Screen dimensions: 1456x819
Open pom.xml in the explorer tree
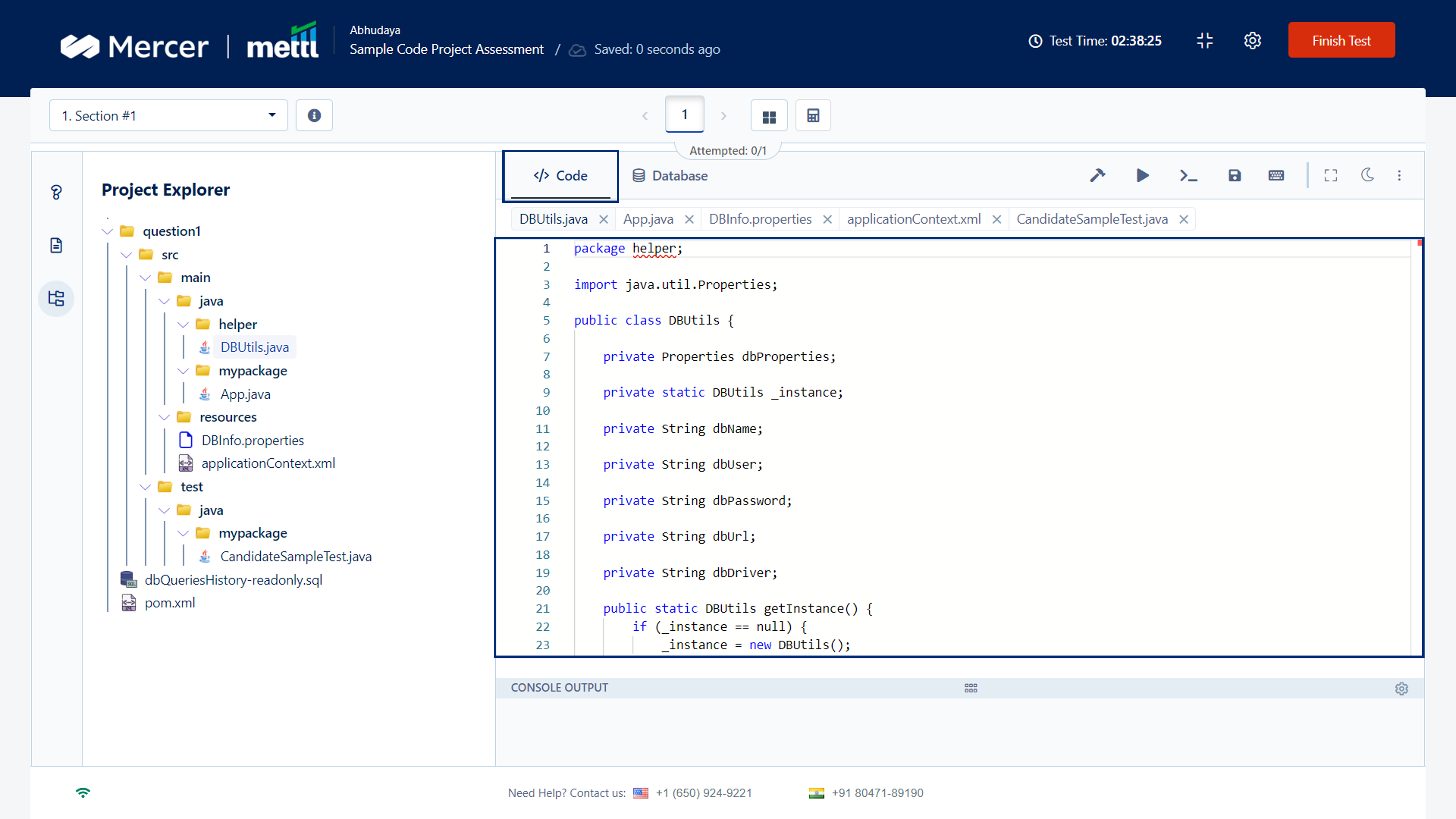coord(169,603)
